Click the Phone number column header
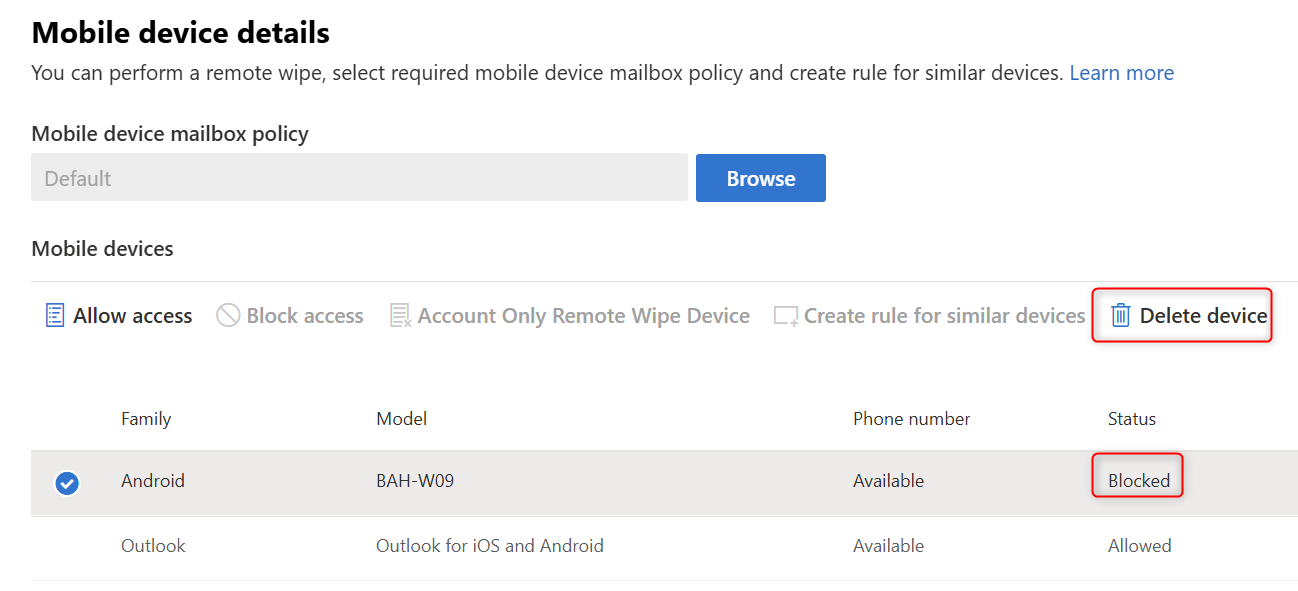 [911, 419]
